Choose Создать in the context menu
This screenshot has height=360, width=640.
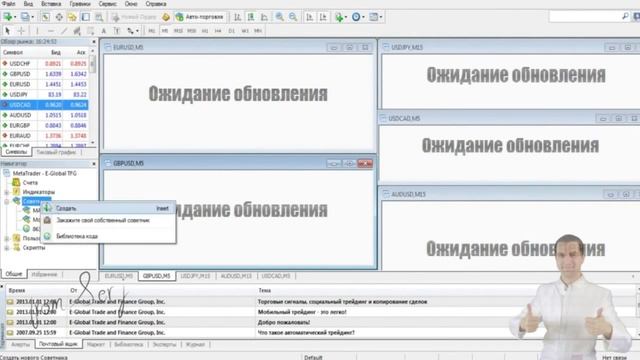pos(109,208)
